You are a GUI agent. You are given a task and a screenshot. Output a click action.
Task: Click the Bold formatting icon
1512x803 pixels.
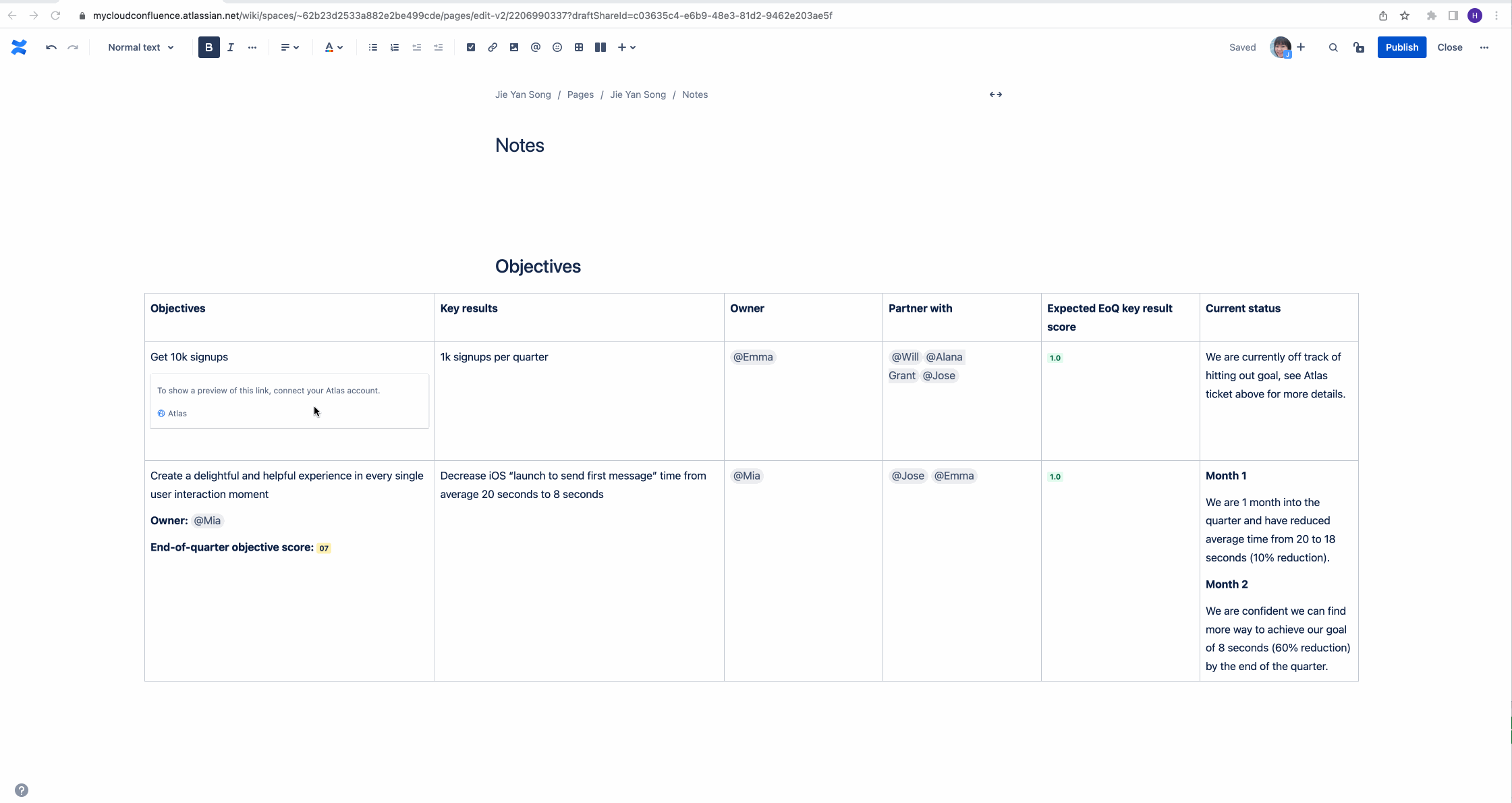[x=208, y=47]
